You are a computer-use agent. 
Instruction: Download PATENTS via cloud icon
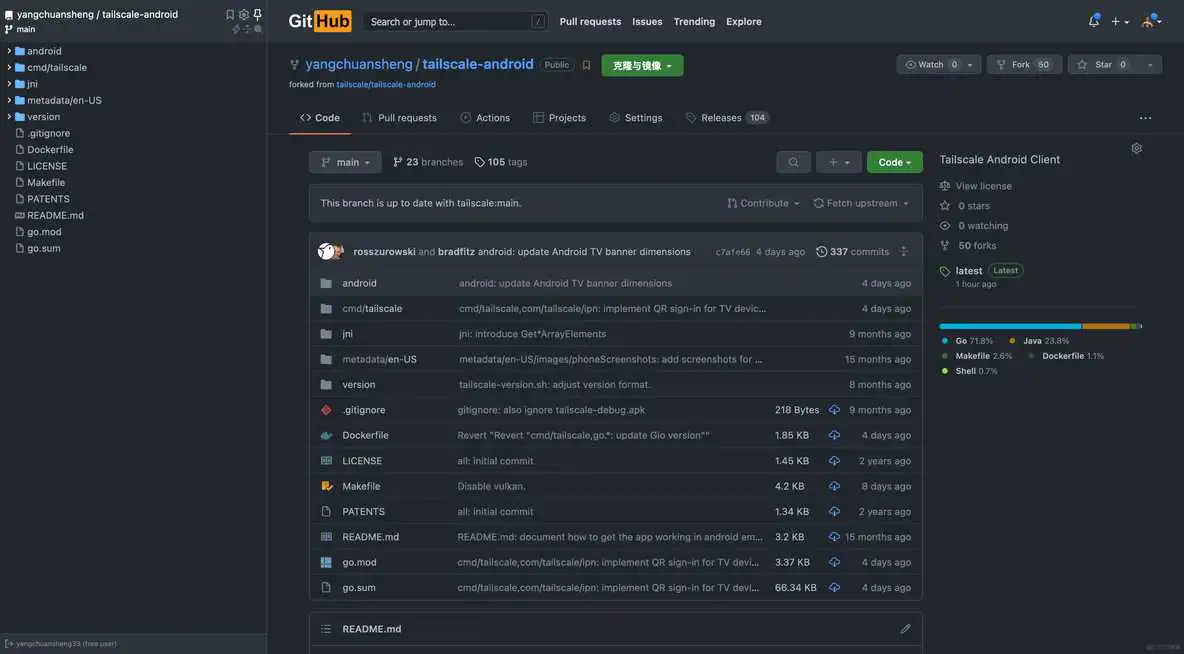pos(834,511)
